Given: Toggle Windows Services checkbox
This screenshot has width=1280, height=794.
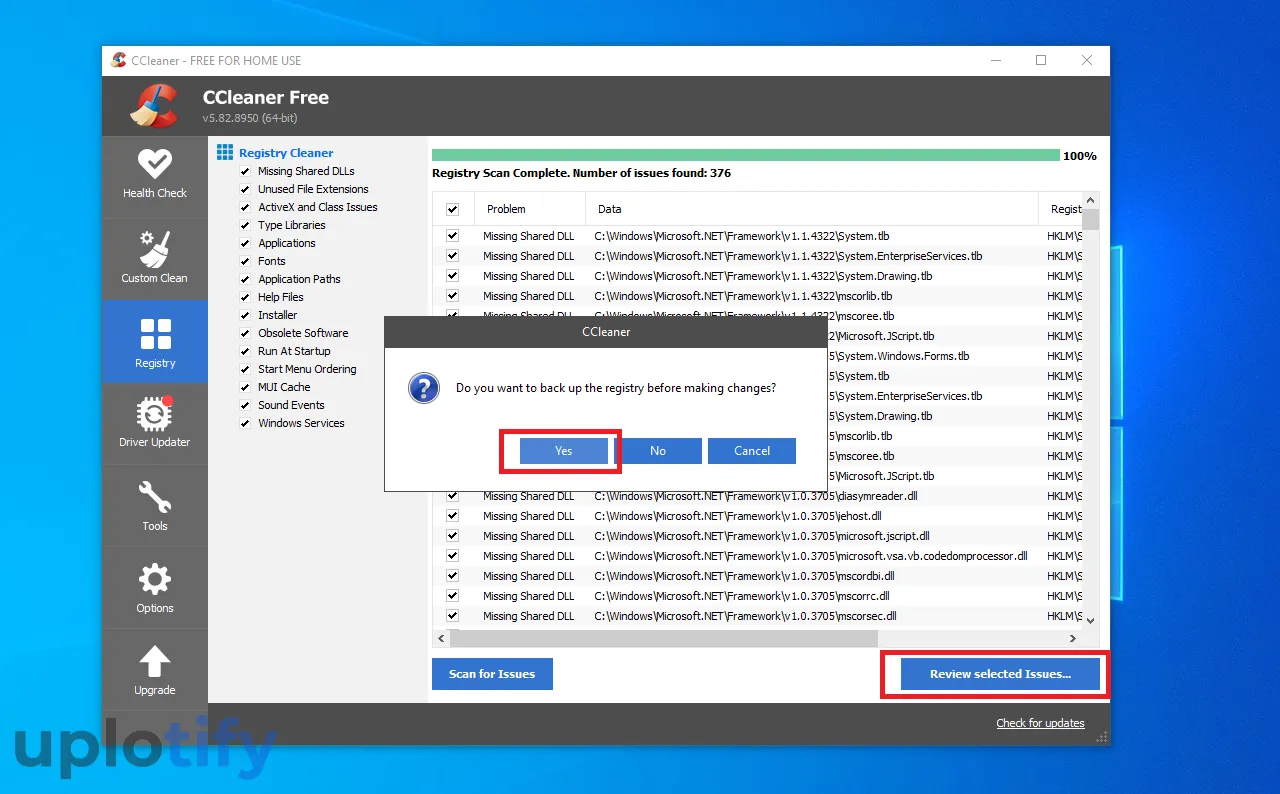Looking at the screenshot, I should point(245,423).
